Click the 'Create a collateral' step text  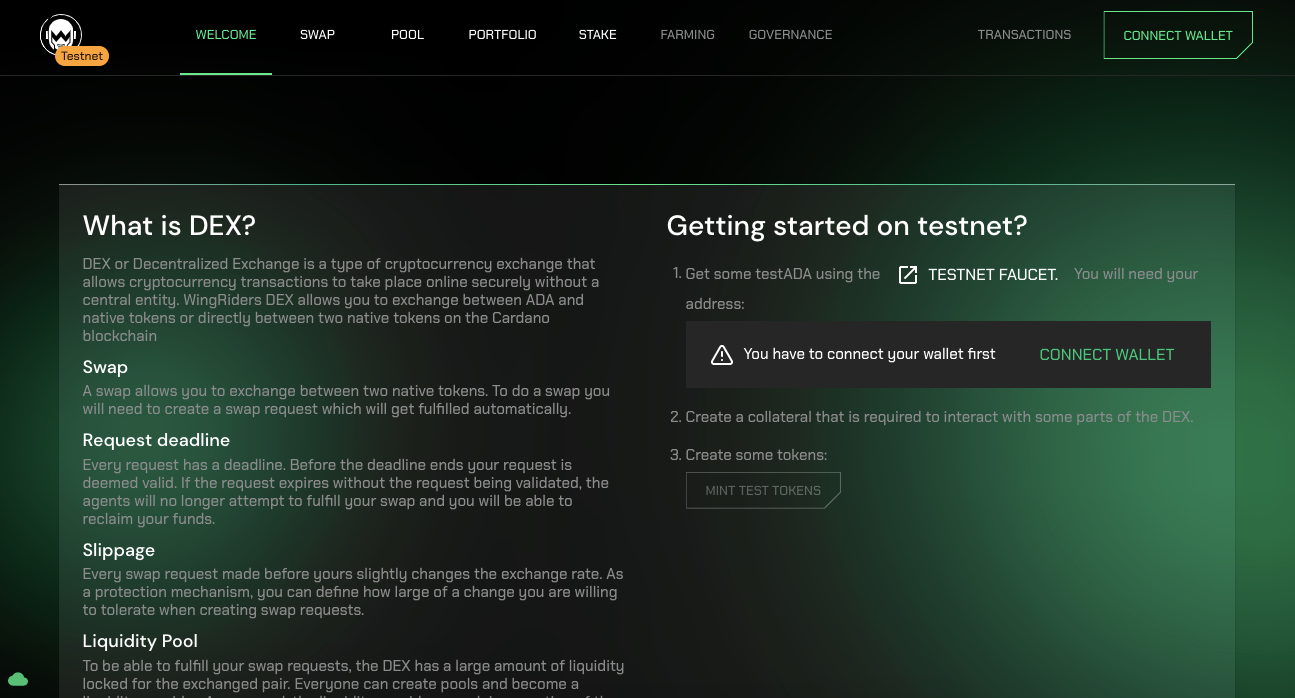point(940,417)
